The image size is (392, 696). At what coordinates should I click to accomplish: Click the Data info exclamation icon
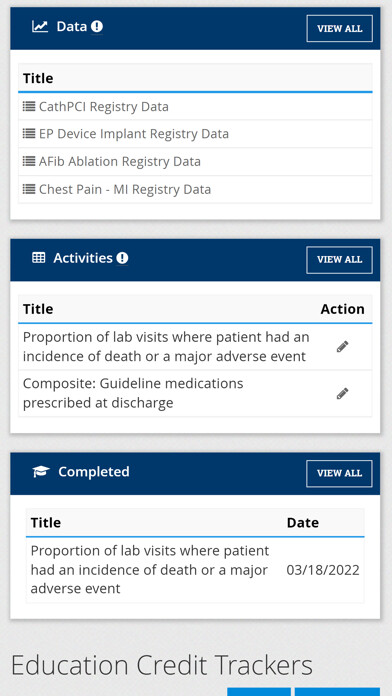pos(97,27)
